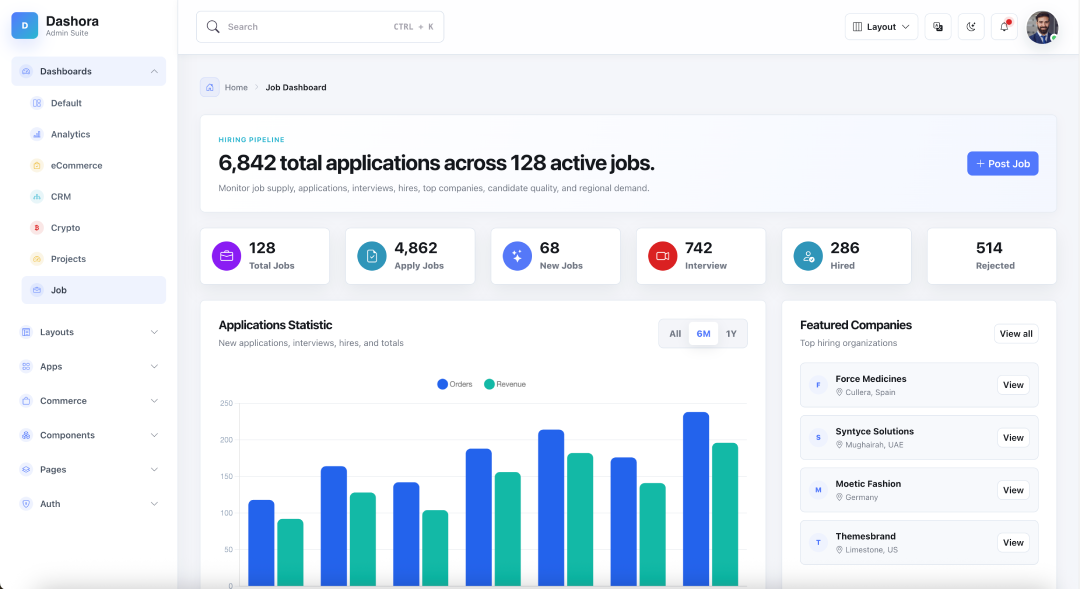Click the Post Job button
The width and height of the screenshot is (1080, 589).
coord(1003,164)
